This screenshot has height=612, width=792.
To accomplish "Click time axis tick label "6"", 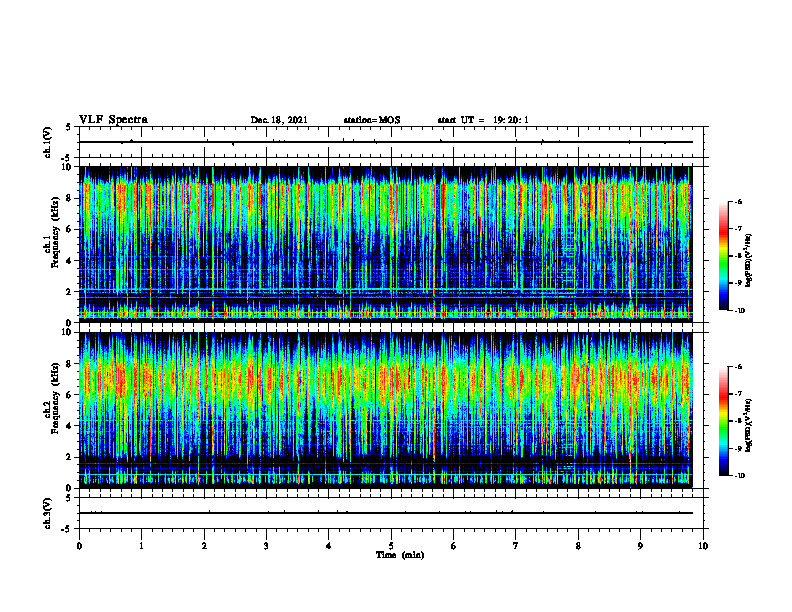I will [x=453, y=546].
